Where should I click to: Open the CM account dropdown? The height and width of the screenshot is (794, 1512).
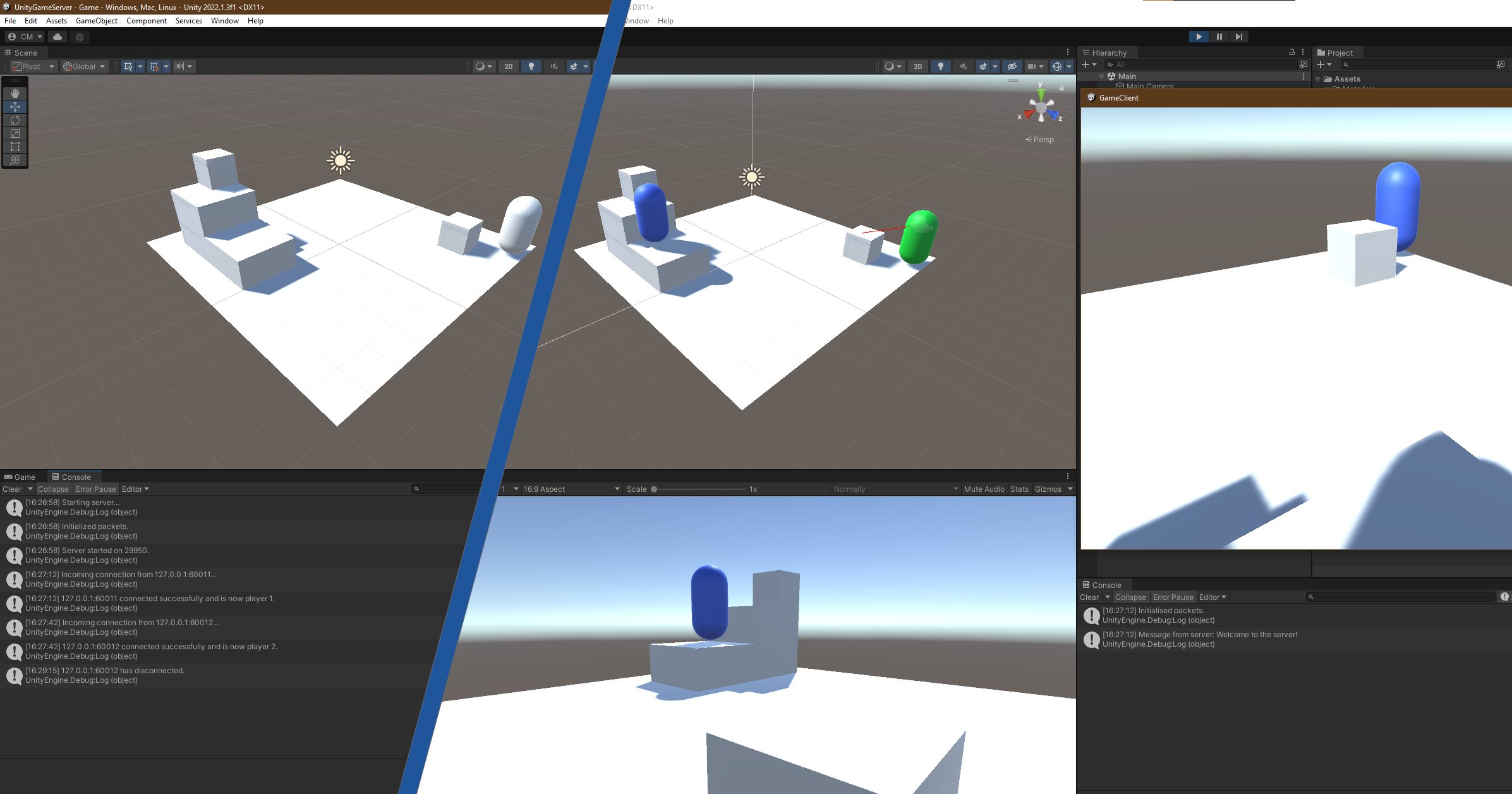[x=25, y=37]
